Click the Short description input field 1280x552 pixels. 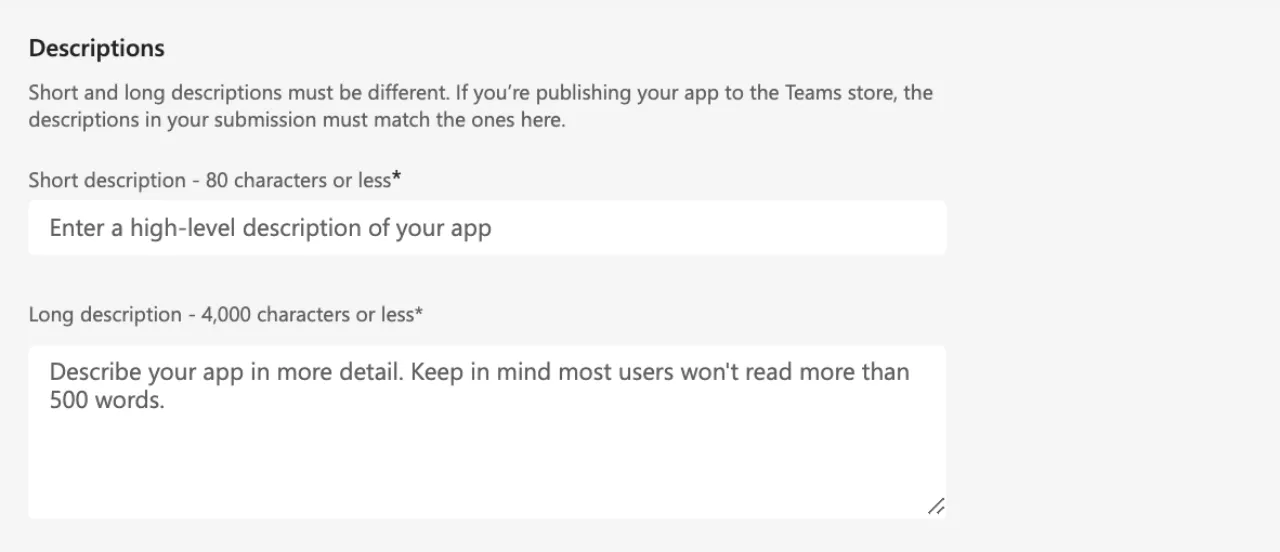tap(486, 228)
